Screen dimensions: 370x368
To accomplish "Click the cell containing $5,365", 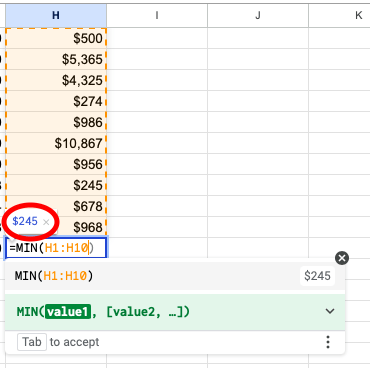I will click(x=56, y=59).
